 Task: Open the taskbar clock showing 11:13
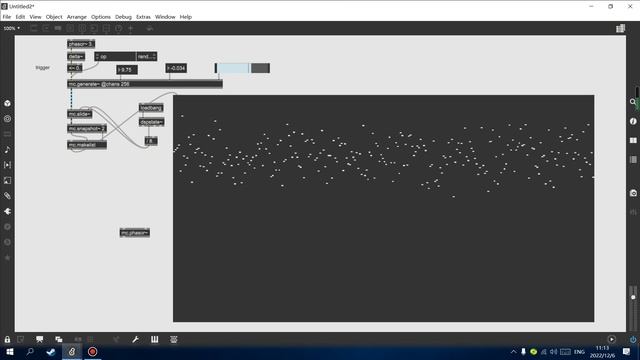point(602,351)
